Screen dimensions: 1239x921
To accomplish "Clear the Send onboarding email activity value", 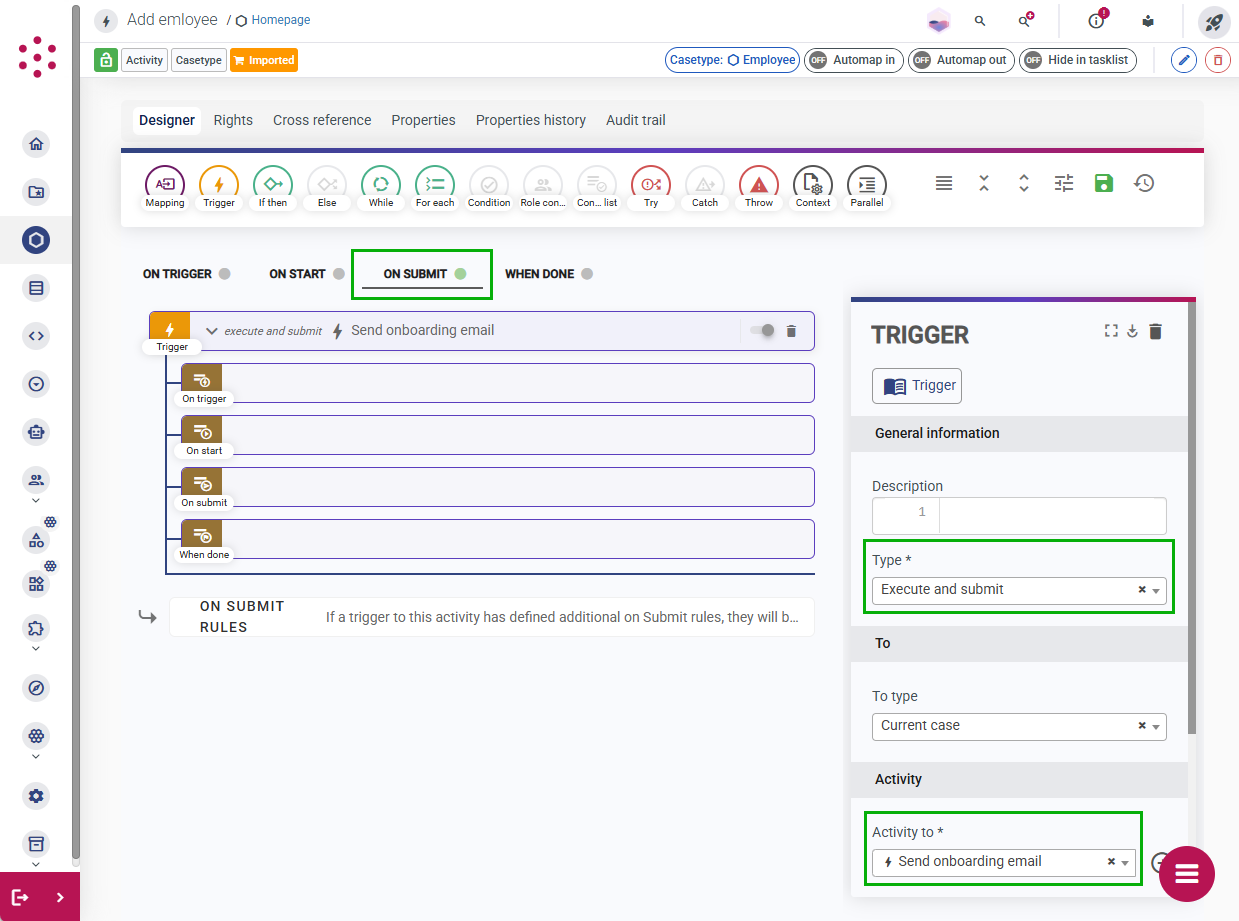I will pos(1112,862).
